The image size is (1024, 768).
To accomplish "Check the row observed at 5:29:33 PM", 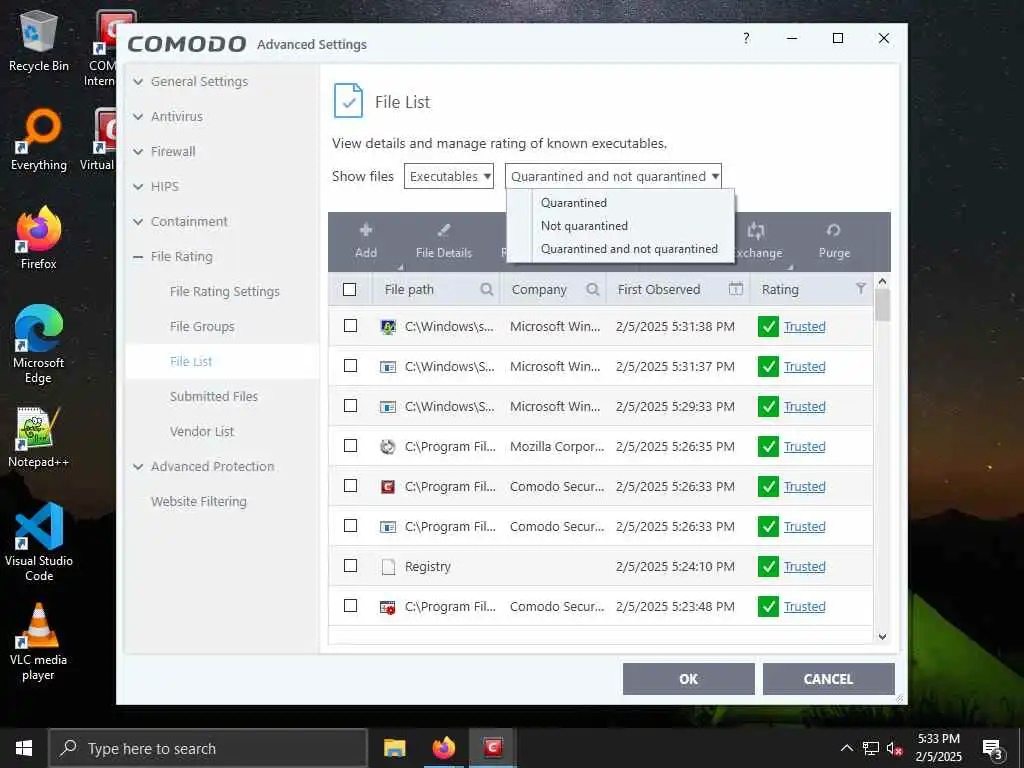I will 351,406.
